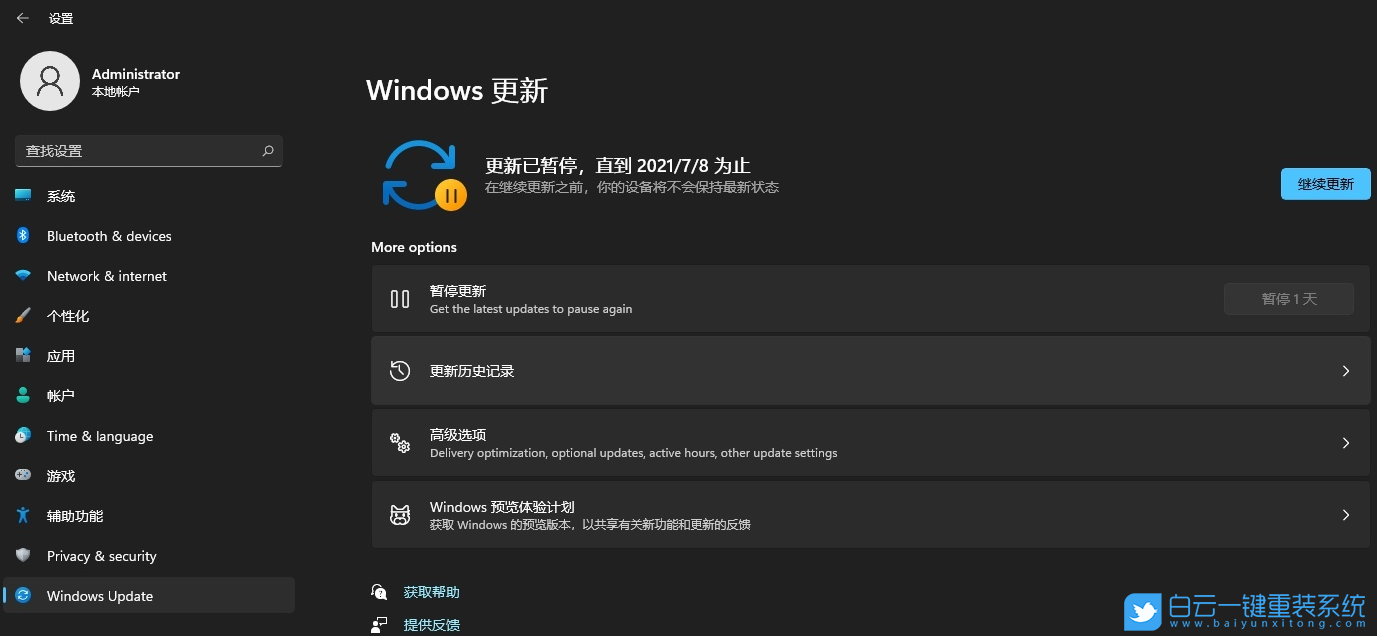Click the Administrator account avatar
The height and width of the screenshot is (636, 1377).
pos(50,80)
